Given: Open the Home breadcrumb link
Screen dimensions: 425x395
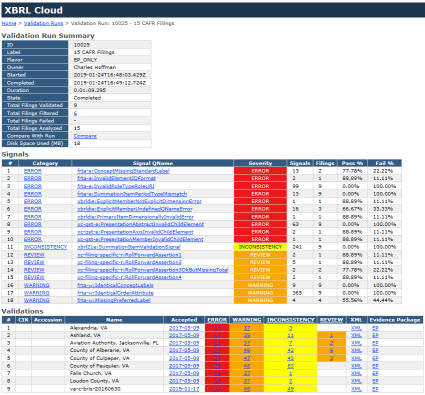Looking at the screenshot, I should [x=9, y=23].
